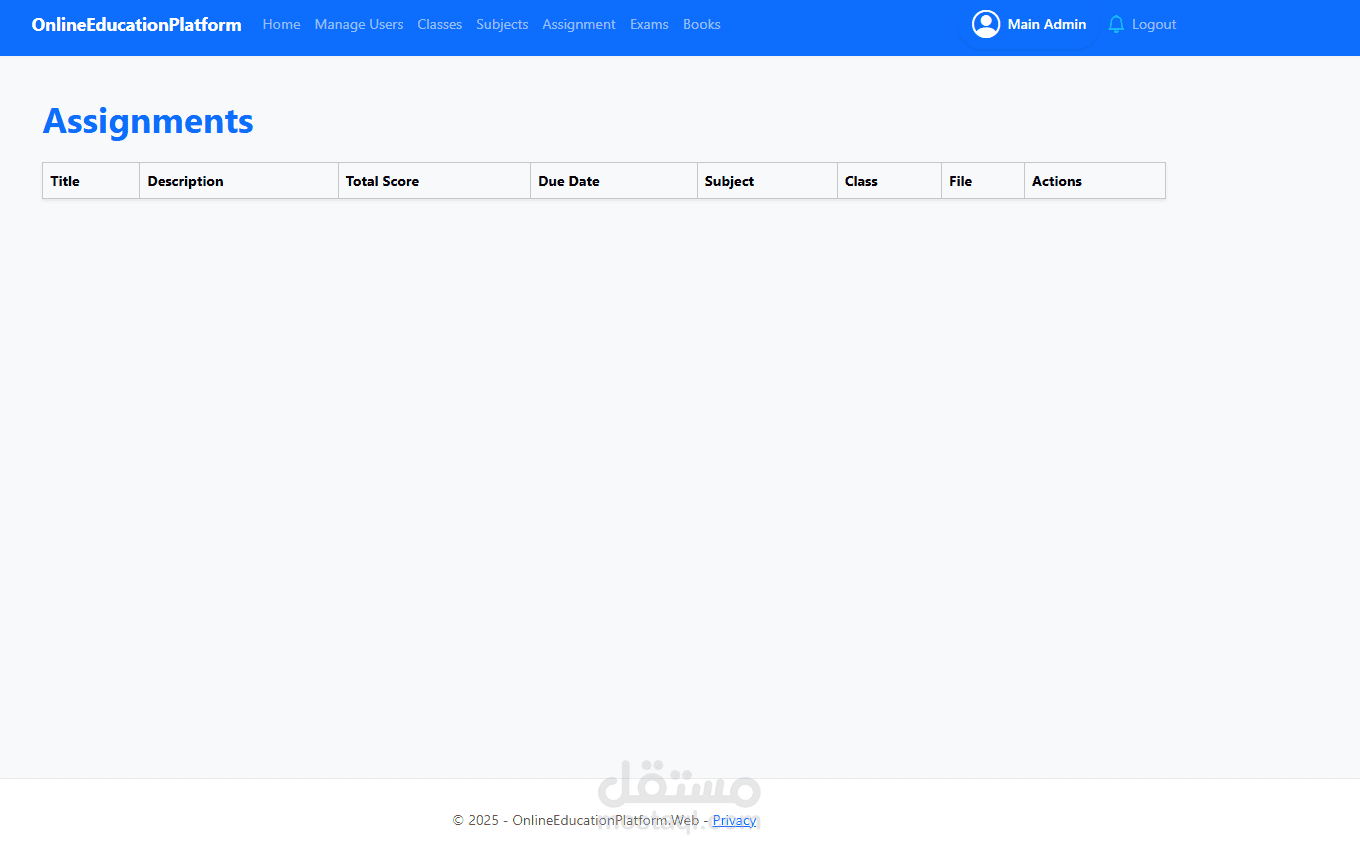Navigate to Classes

point(440,24)
